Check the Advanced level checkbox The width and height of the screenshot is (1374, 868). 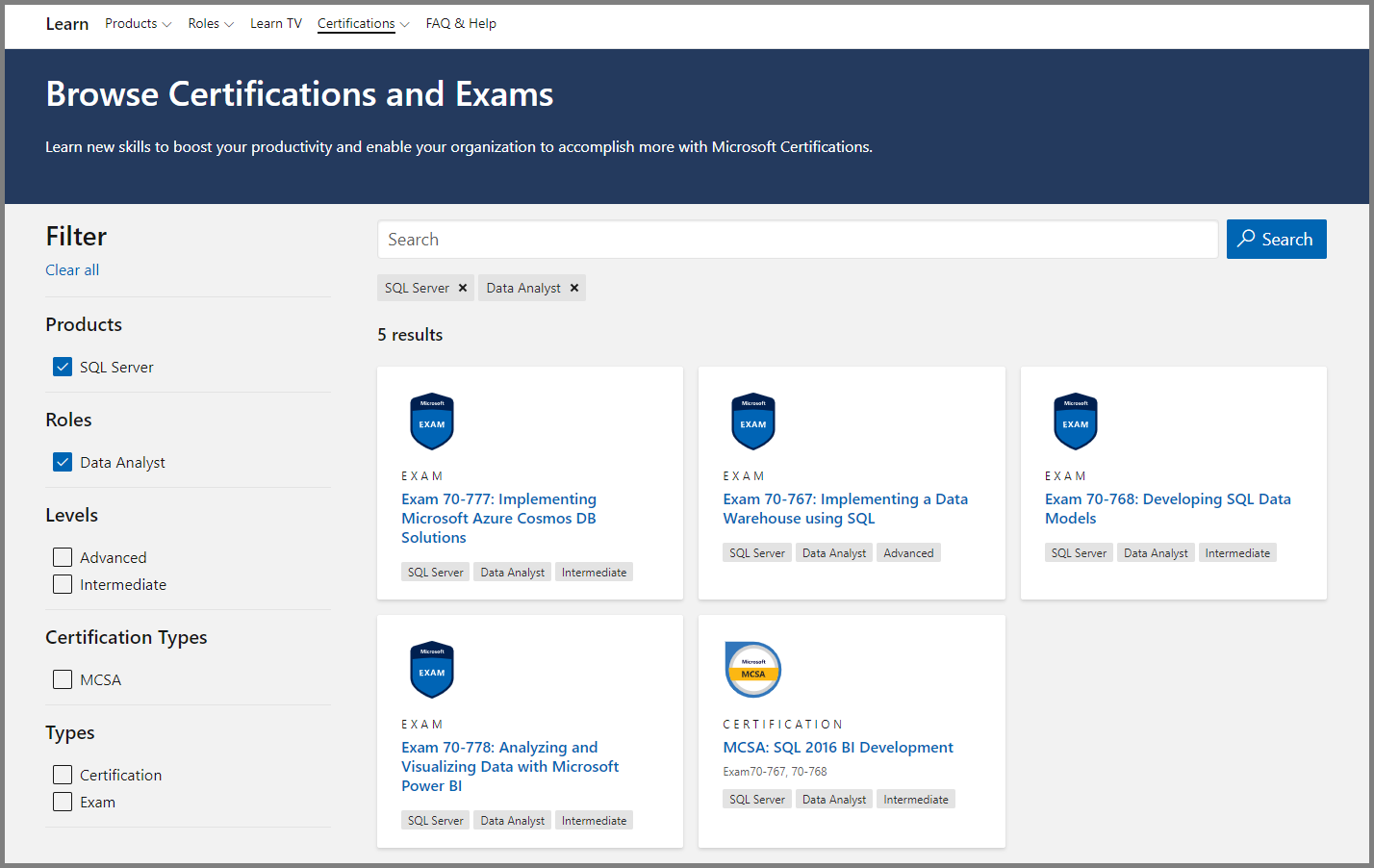(63, 557)
